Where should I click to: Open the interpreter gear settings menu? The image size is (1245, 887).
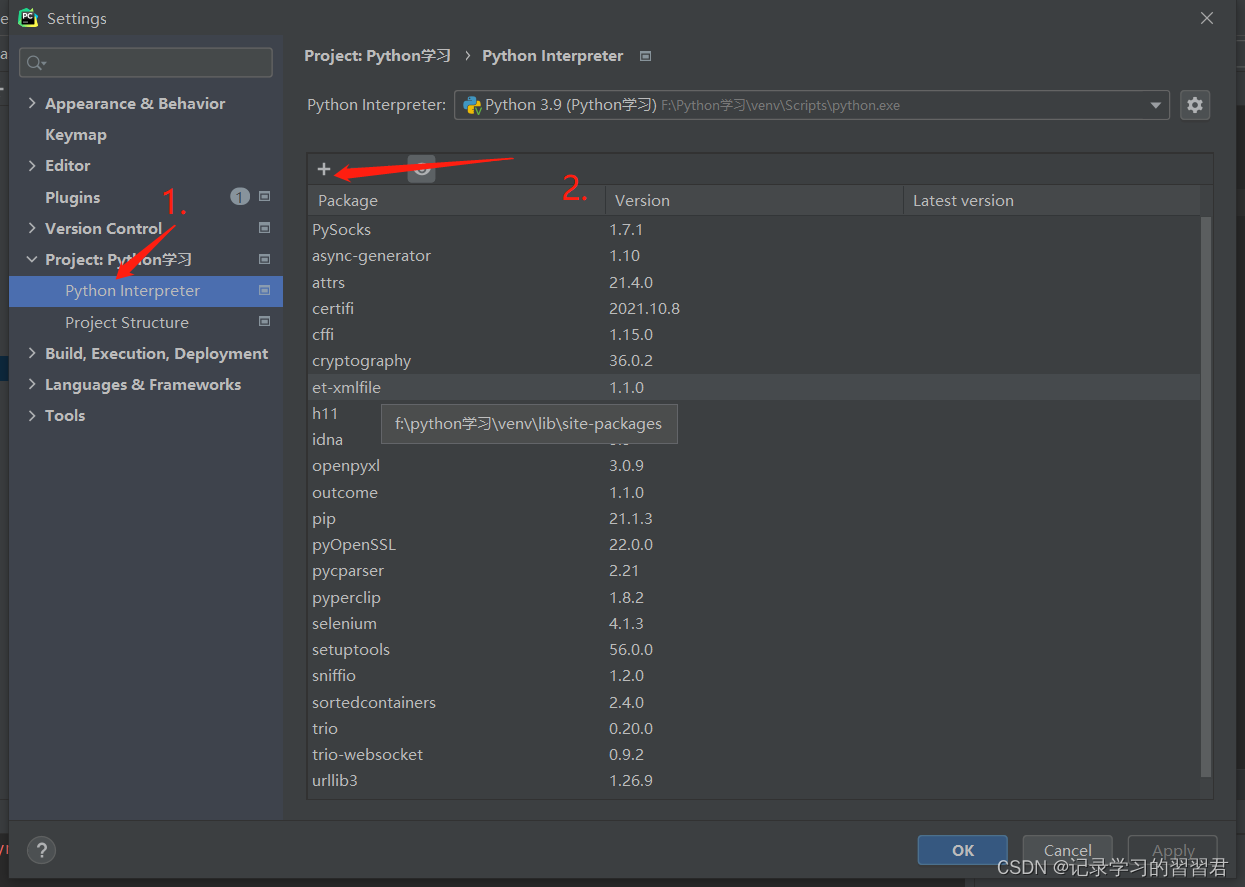coord(1195,105)
